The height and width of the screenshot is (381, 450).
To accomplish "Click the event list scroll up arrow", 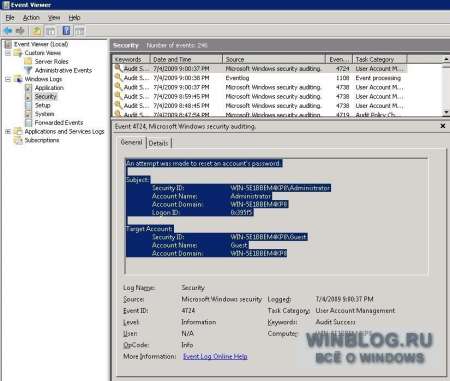I will tap(446, 59).
